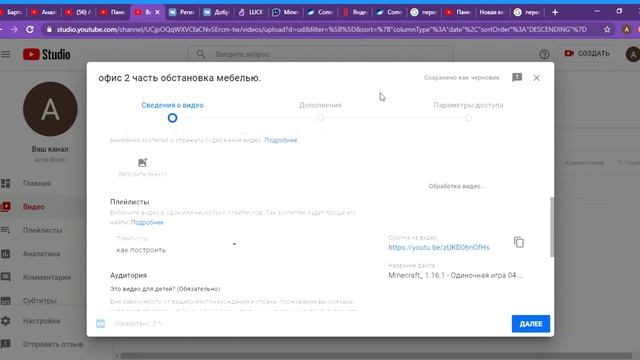Viewport: 640px width, 360px height.
Task: Copy the video link with copy icon
Action: coord(519,242)
